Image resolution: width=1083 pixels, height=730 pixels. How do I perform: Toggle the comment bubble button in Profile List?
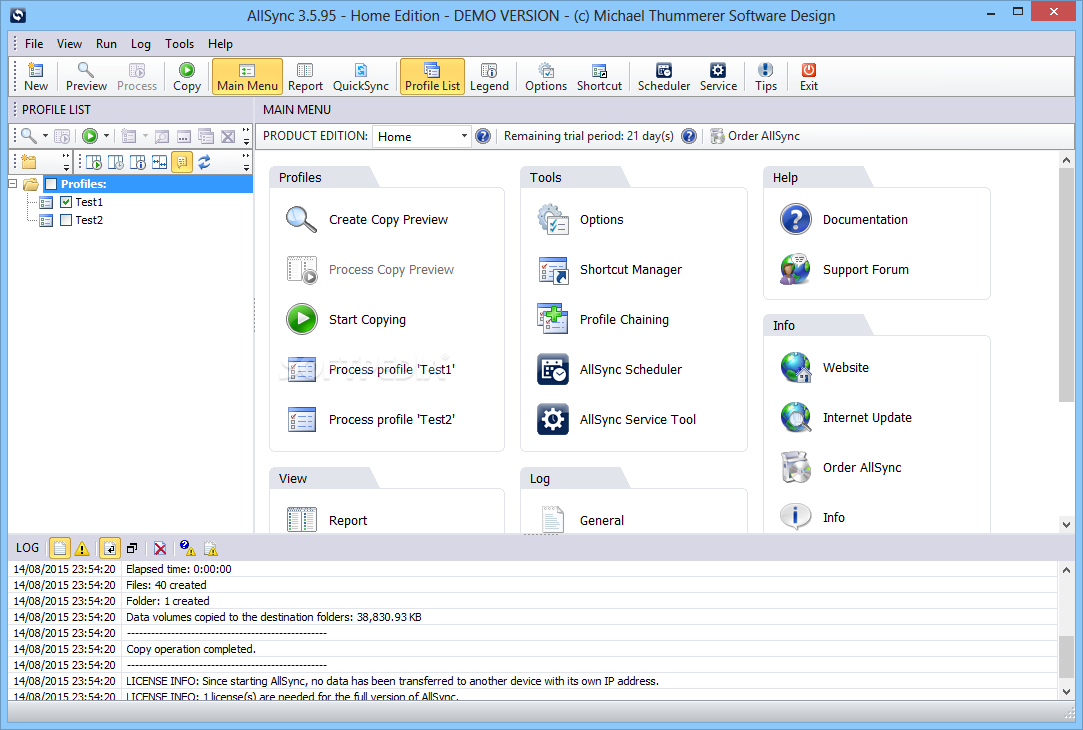pos(182,162)
